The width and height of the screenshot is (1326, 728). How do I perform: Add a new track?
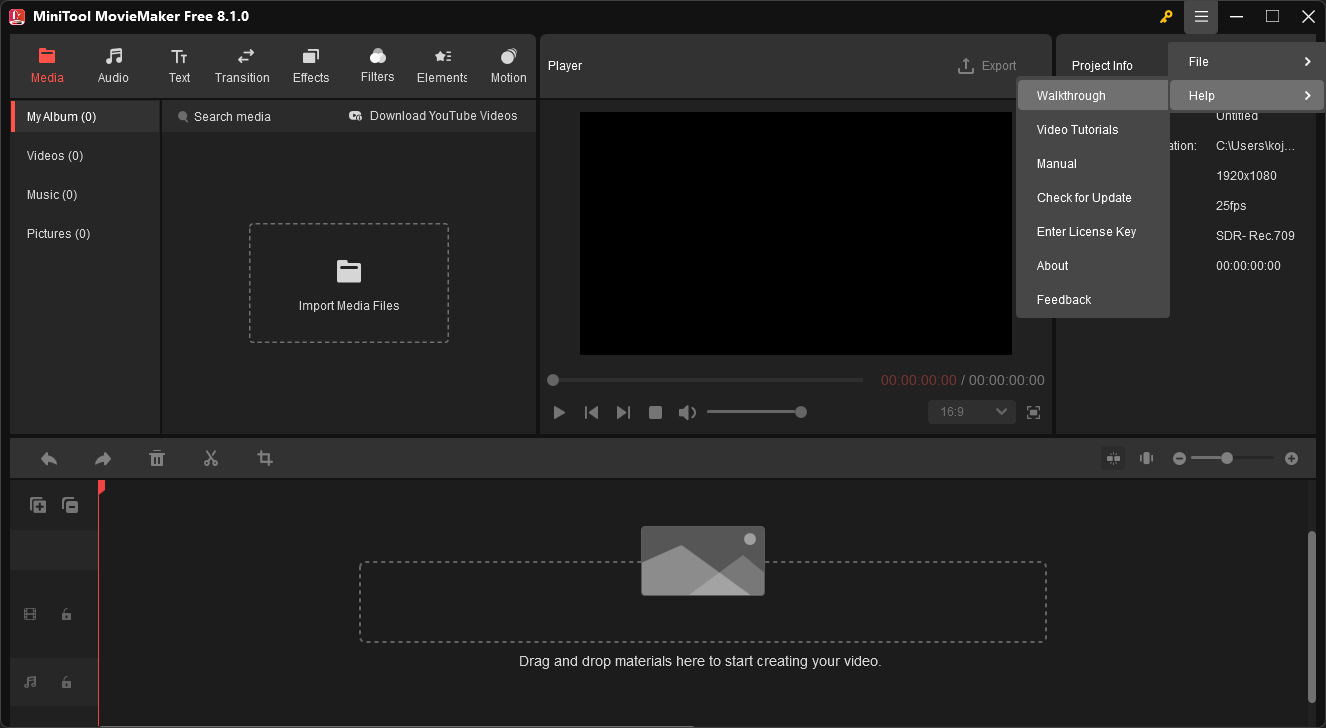38,506
